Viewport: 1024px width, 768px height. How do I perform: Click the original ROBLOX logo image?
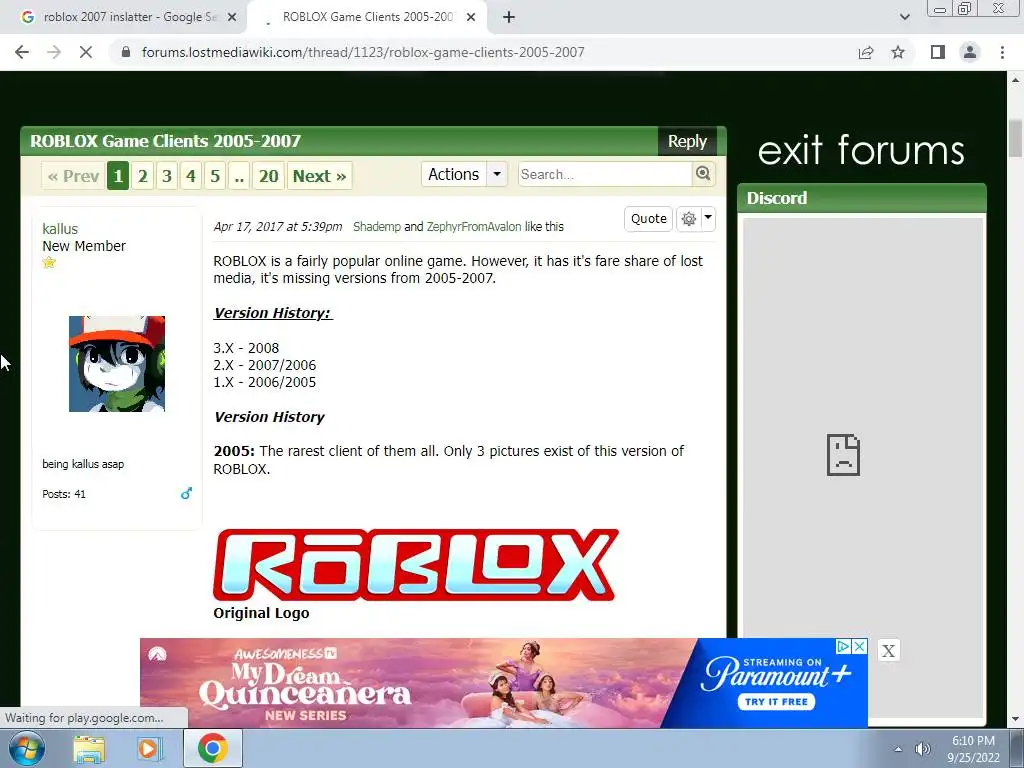tap(416, 565)
